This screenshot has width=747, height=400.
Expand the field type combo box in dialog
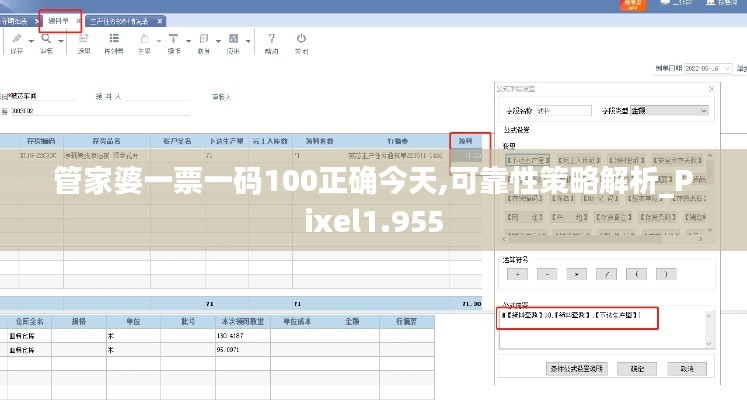click(703, 110)
